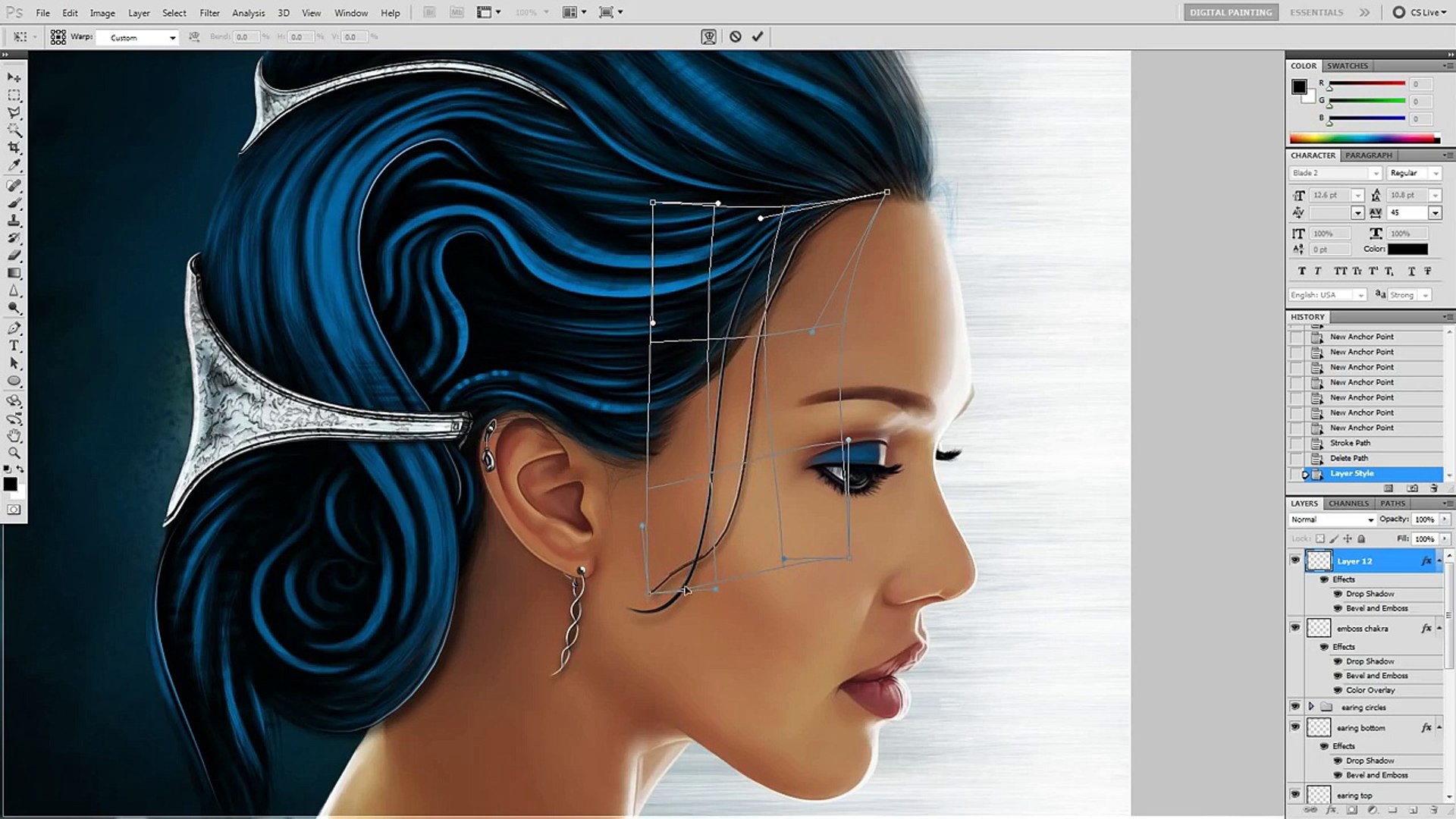Open the layer blend mode Normal dropdown
This screenshot has width=1456, height=819.
1332,519
